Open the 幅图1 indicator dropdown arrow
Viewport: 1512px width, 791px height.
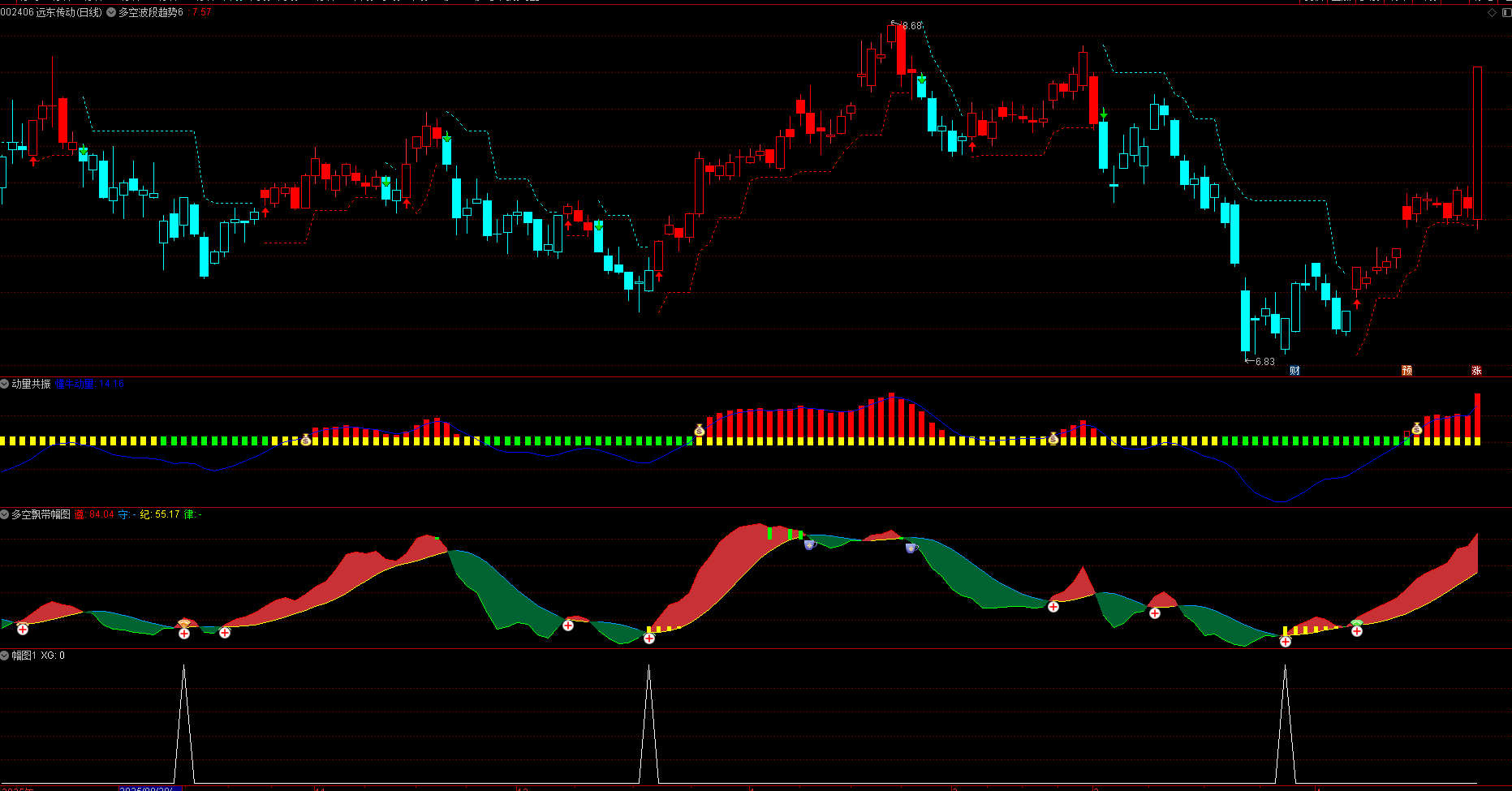[5, 656]
